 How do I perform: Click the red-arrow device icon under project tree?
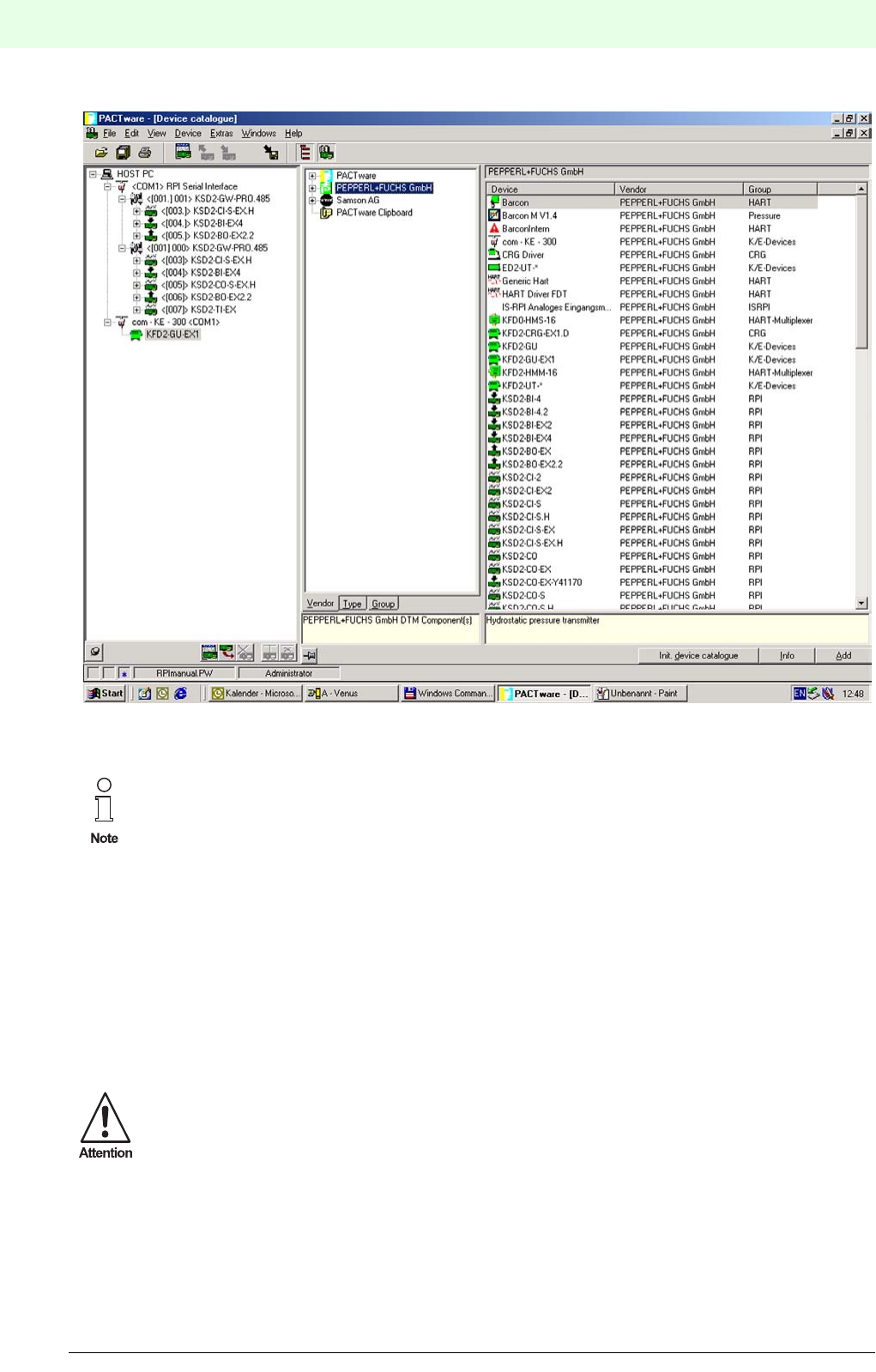point(227,653)
